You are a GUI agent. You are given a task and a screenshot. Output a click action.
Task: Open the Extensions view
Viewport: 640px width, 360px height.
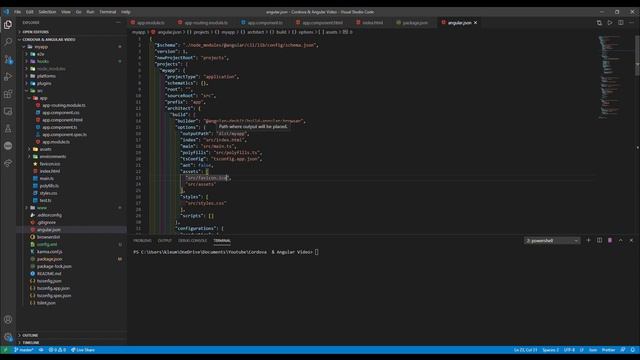pyautogui.click(x=8, y=94)
